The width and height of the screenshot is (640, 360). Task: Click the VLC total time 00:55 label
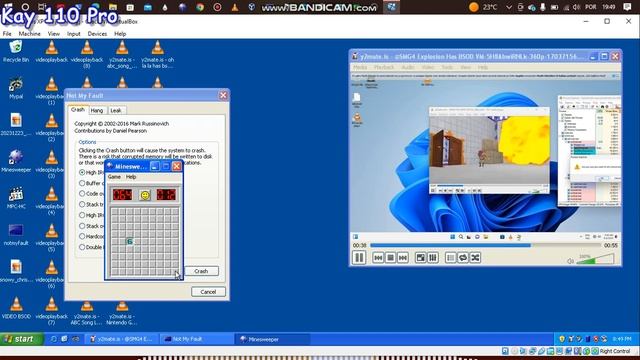[x=611, y=245]
